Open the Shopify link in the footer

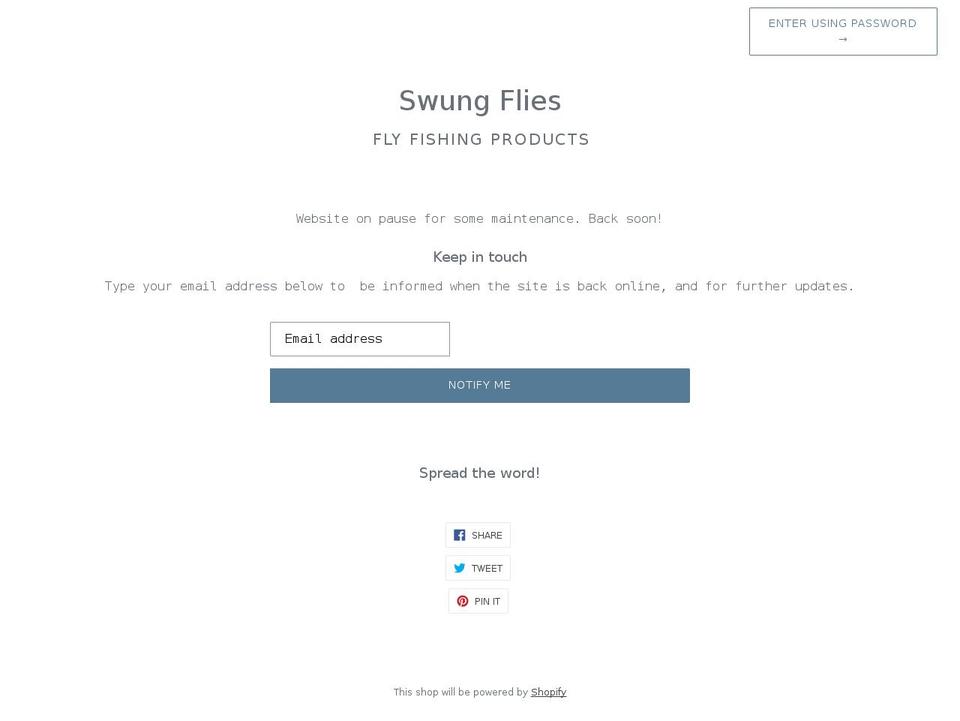pos(548,691)
